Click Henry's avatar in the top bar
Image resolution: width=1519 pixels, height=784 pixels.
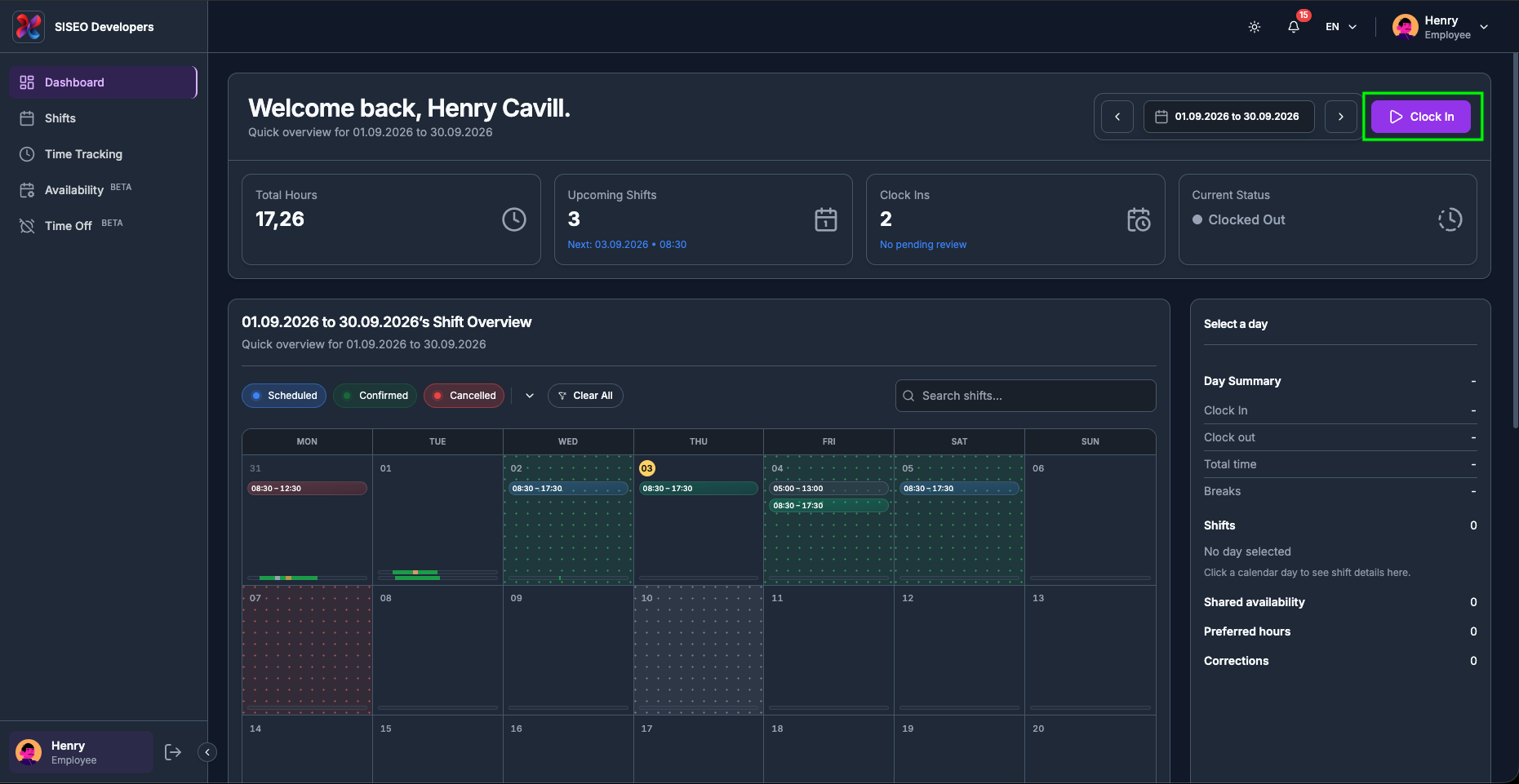pyautogui.click(x=1405, y=27)
